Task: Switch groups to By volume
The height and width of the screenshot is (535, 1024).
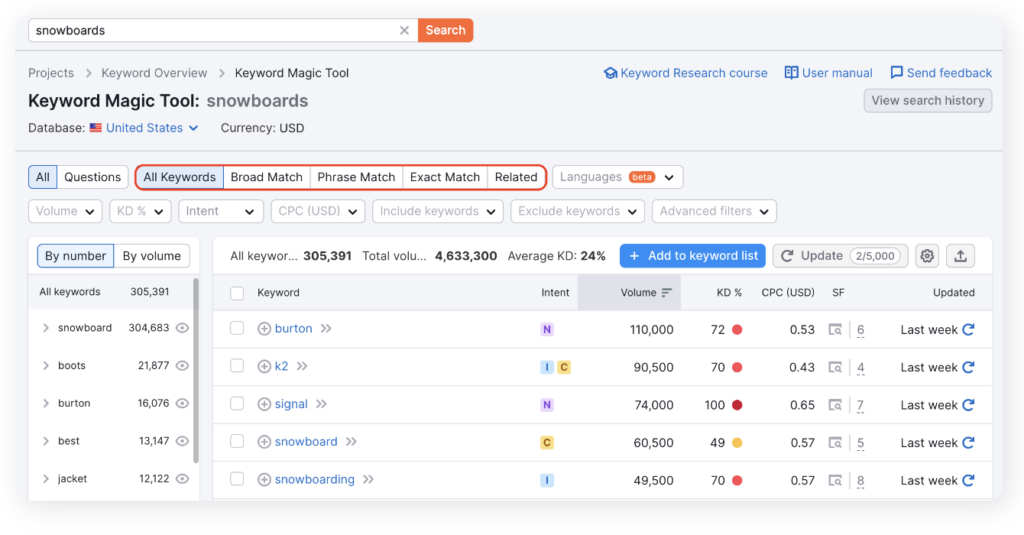Action: coord(152,256)
